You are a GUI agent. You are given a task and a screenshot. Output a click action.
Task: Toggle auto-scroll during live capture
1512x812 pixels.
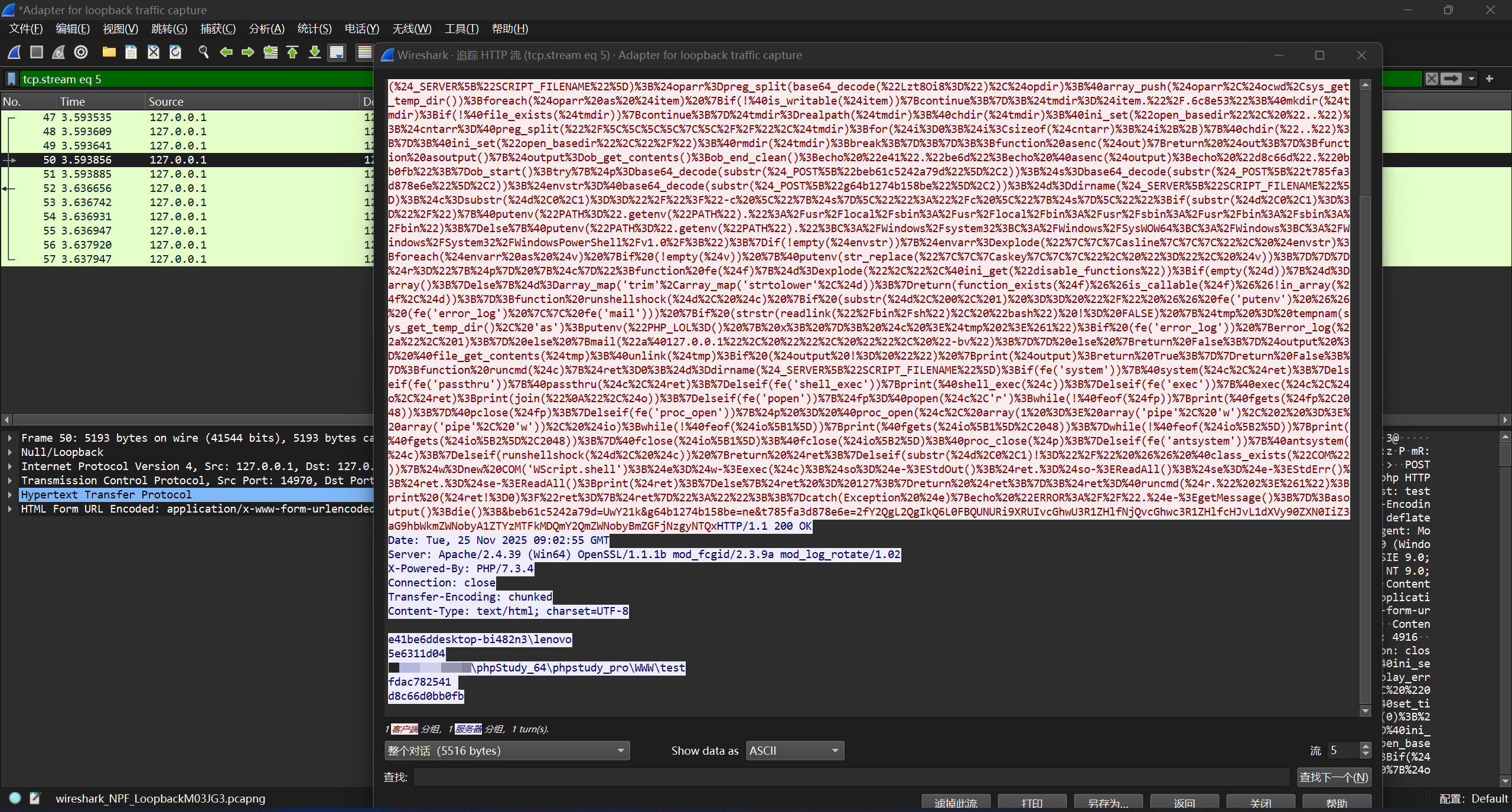point(337,52)
